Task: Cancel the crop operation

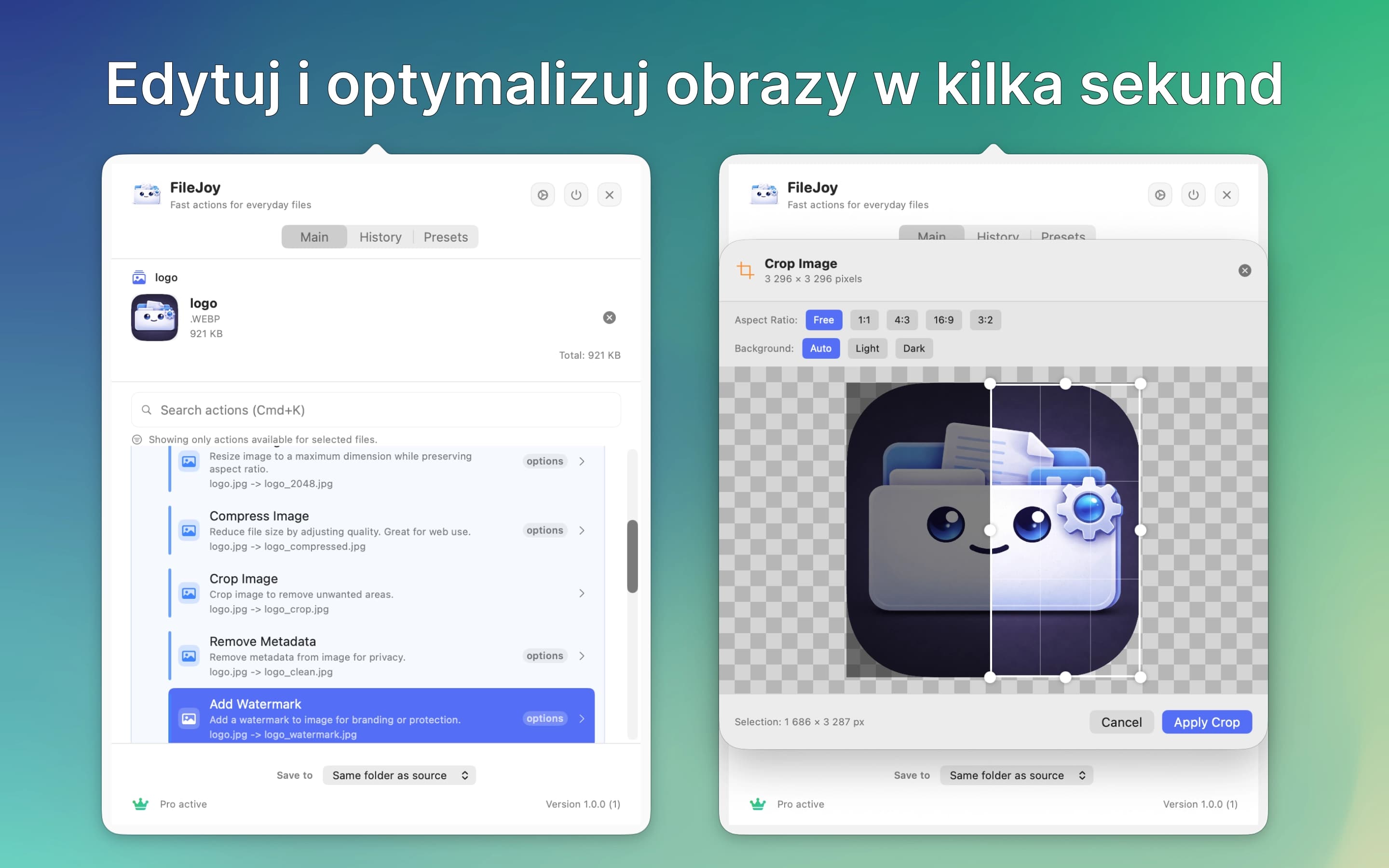Action: [x=1121, y=721]
